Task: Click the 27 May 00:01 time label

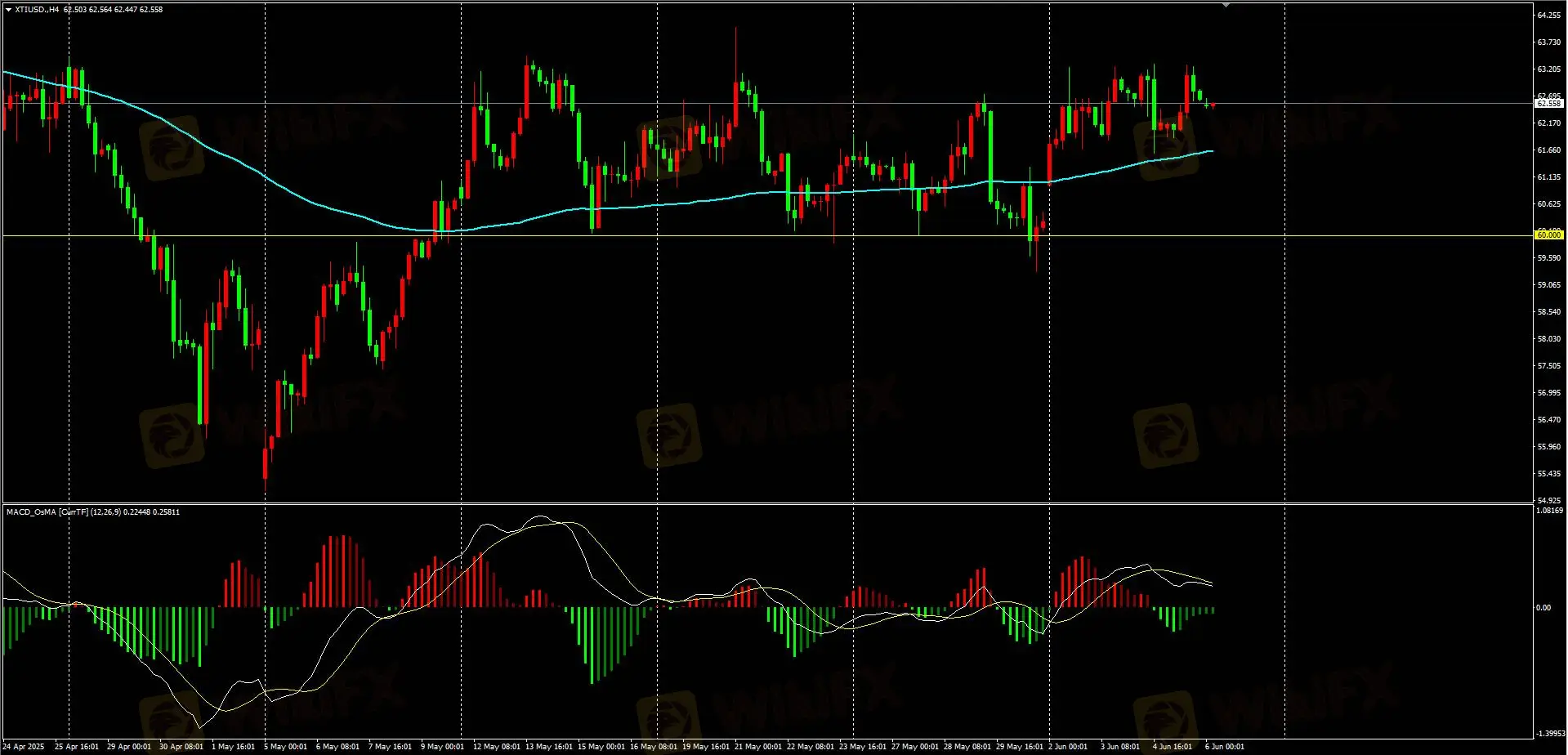Action: click(915, 747)
